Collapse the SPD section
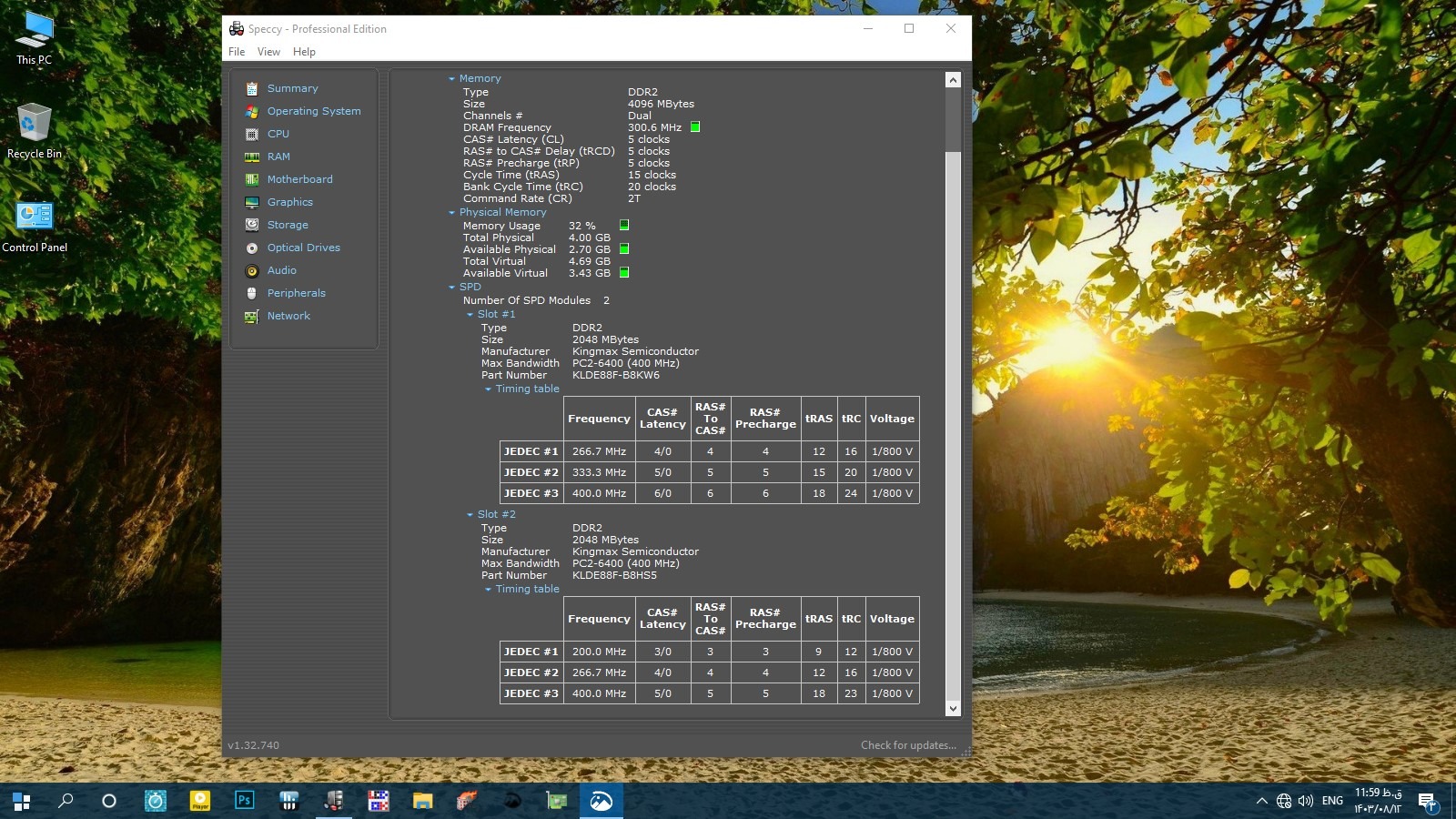 451,288
